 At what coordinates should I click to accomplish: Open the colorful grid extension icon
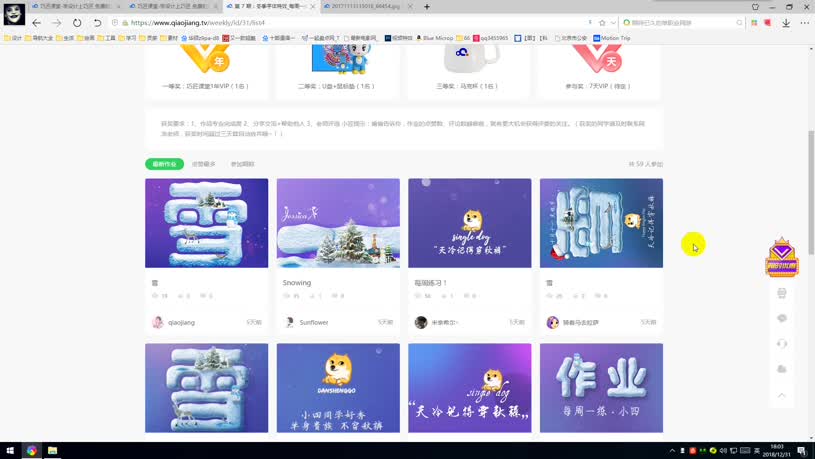pyautogui.click(x=754, y=23)
